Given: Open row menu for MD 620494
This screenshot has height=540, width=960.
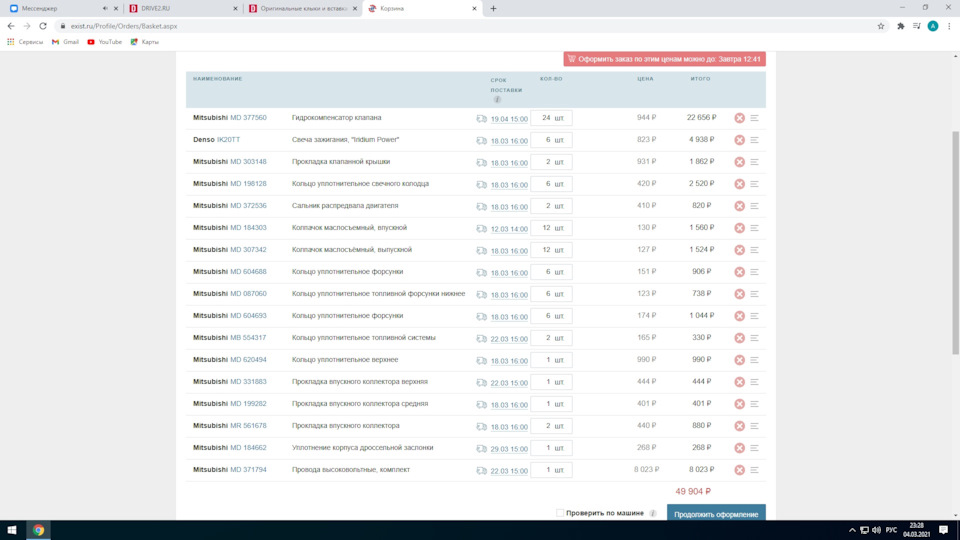Looking at the screenshot, I should point(754,360).
